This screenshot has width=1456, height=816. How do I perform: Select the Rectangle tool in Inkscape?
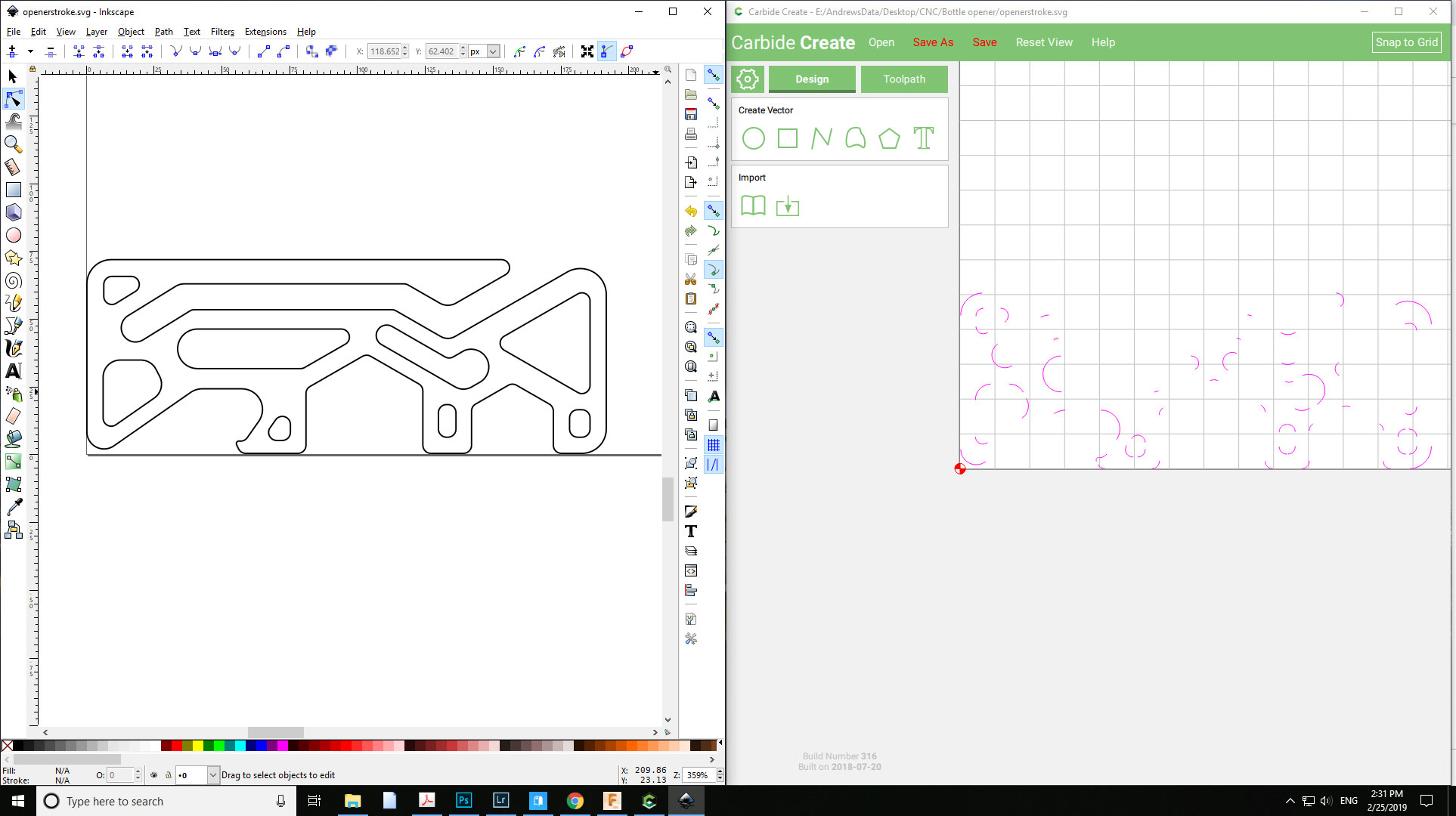coord(13,190)
